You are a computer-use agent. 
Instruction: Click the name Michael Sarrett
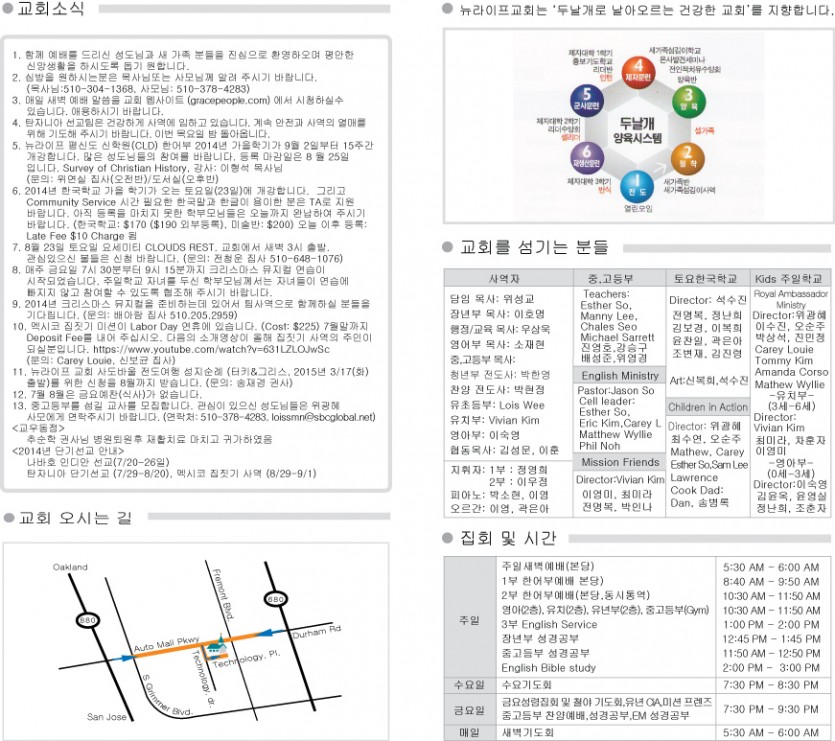617,337
